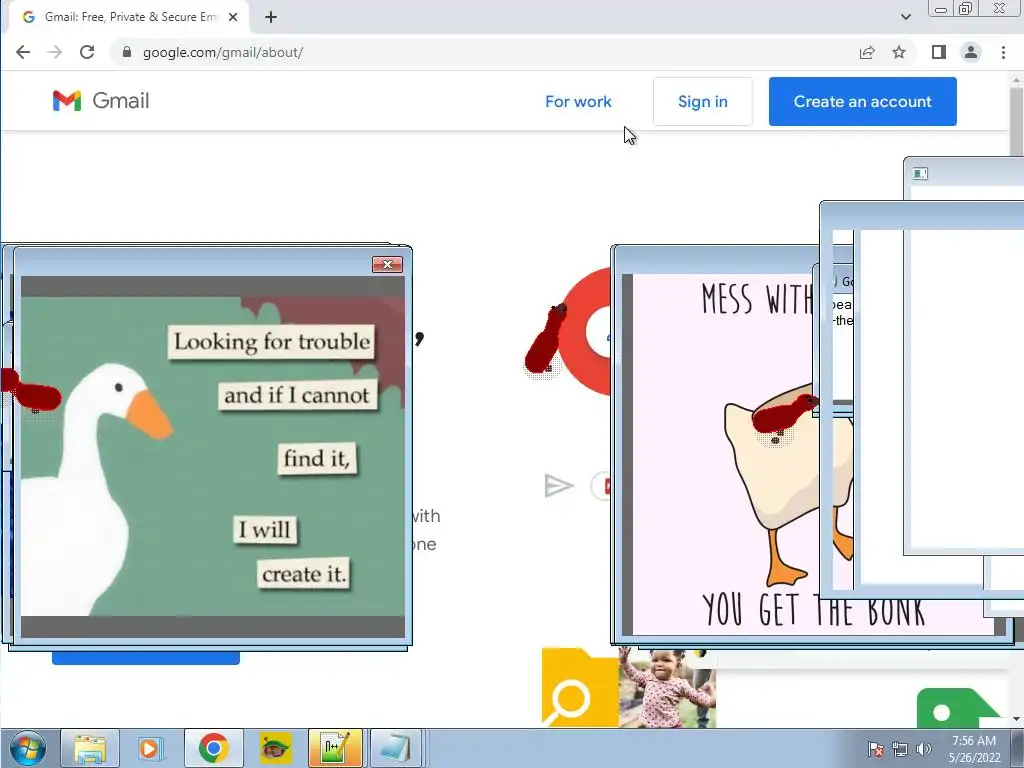Click the Action Center flag tray icon
Image resolution: width=1024 pixels, height=768 pixels.
point(876,749)
